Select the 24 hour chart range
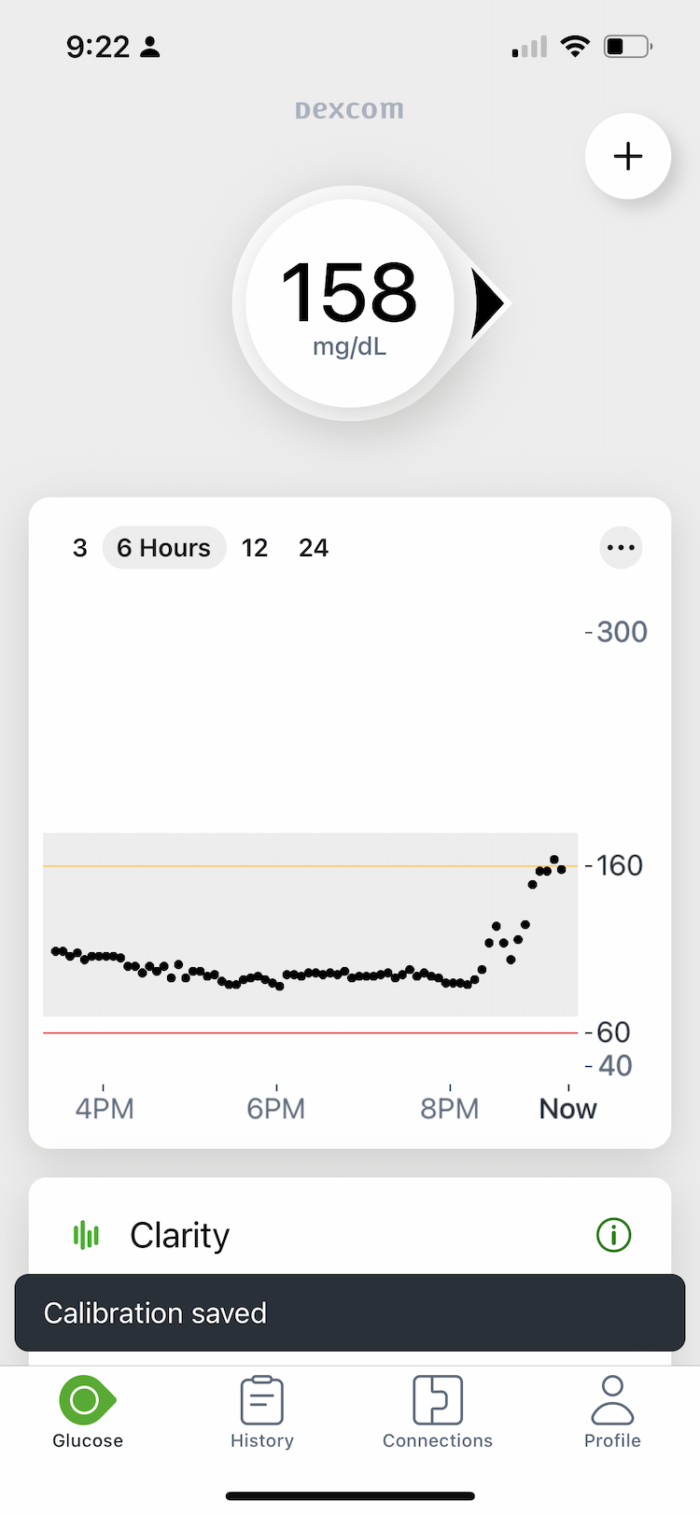The width and height of the screenshot is (700, 1515). click(314, 548)
